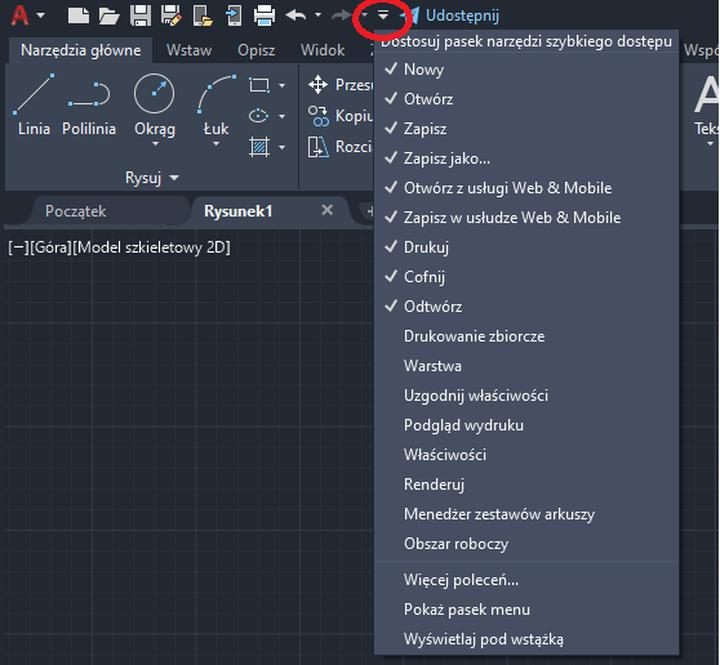Viewport: 720px width, 665px height.
Task: Expand the undo history dropdown arrow
Action: tap(318, 15)
